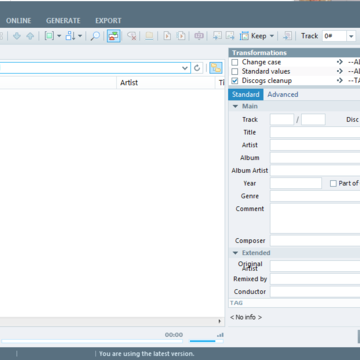Click the Genre input field
Viewport: 360px width, 360px height.
tap(315, 196)
